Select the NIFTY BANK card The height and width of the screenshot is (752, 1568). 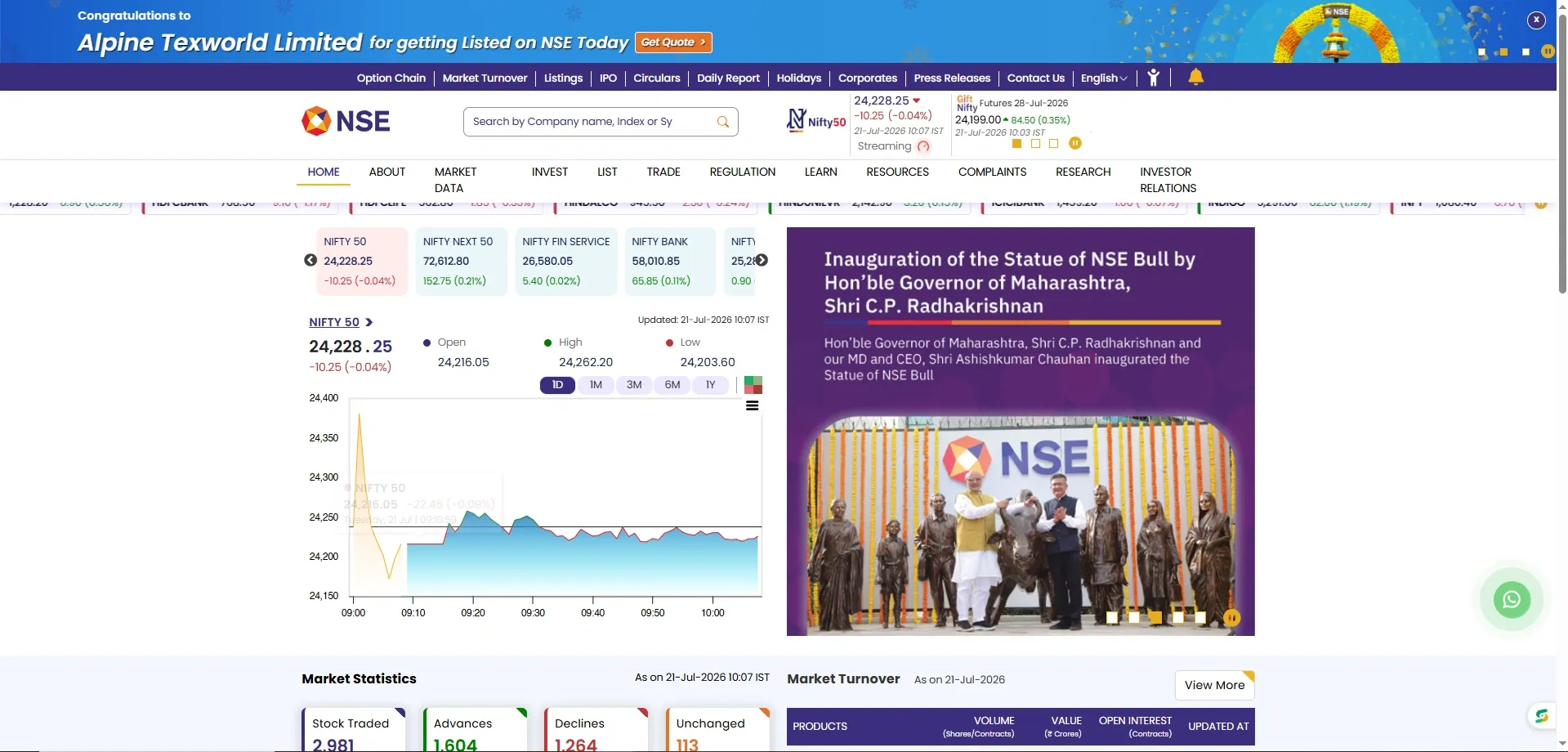669,261
